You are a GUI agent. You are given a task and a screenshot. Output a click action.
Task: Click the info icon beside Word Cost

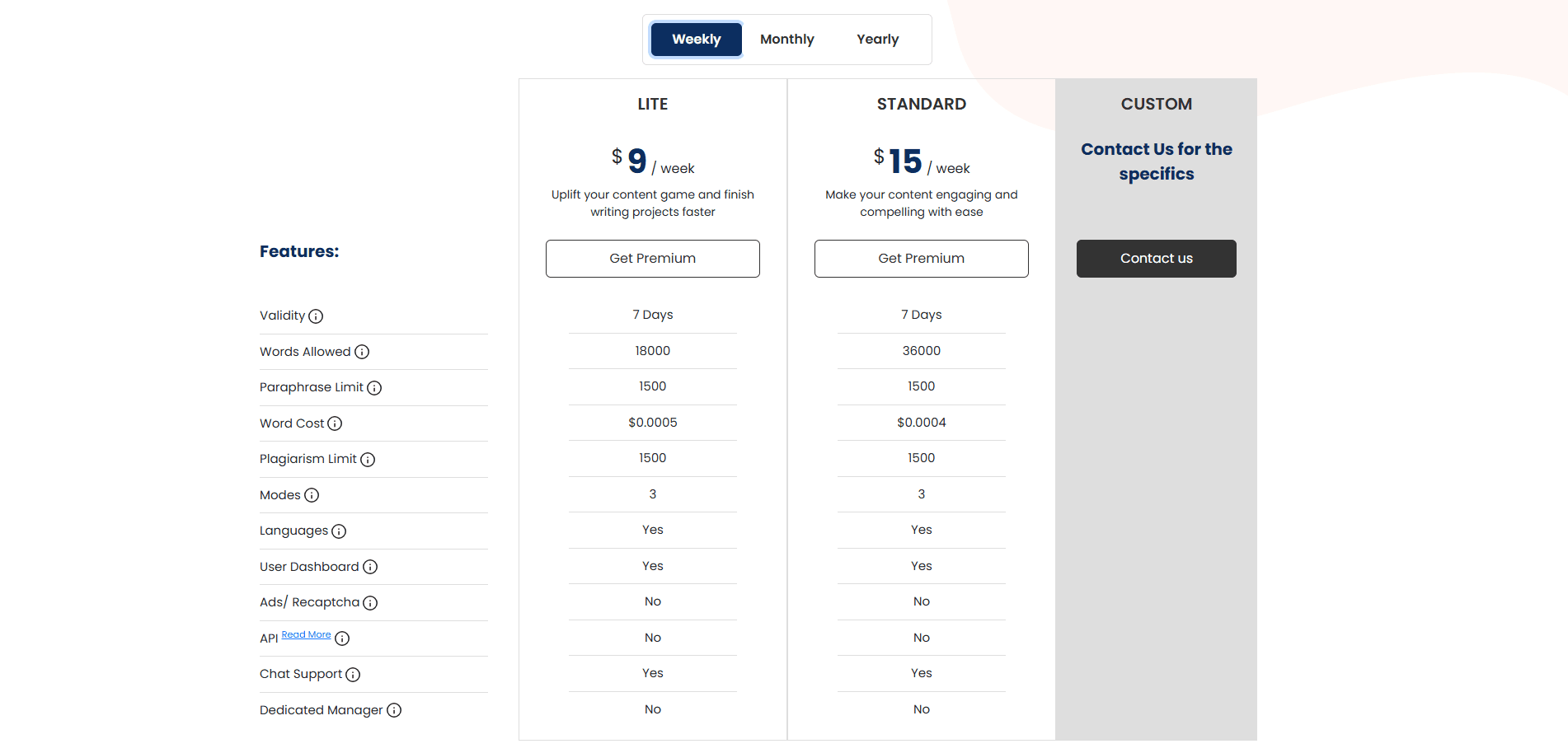pyautogui.click(x=335, y=424)
